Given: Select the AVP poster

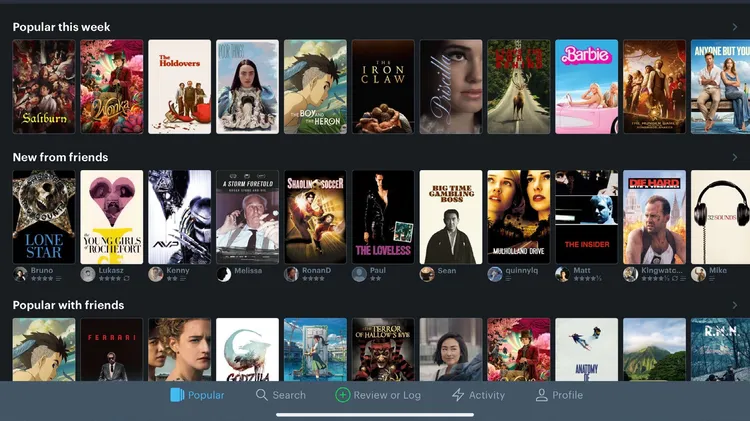Looking at the screenshot, I should click(x=179, y=217).
